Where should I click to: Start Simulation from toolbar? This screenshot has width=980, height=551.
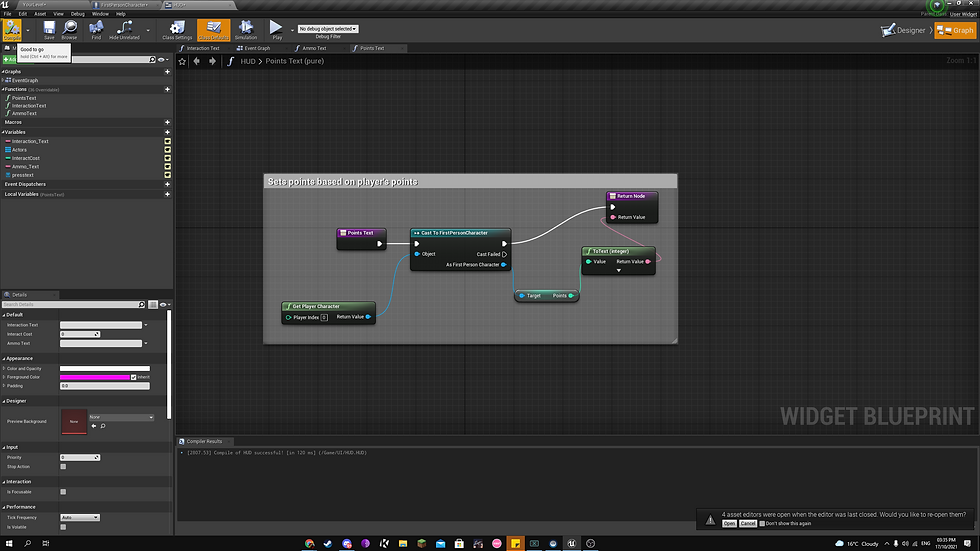(246, 29)
